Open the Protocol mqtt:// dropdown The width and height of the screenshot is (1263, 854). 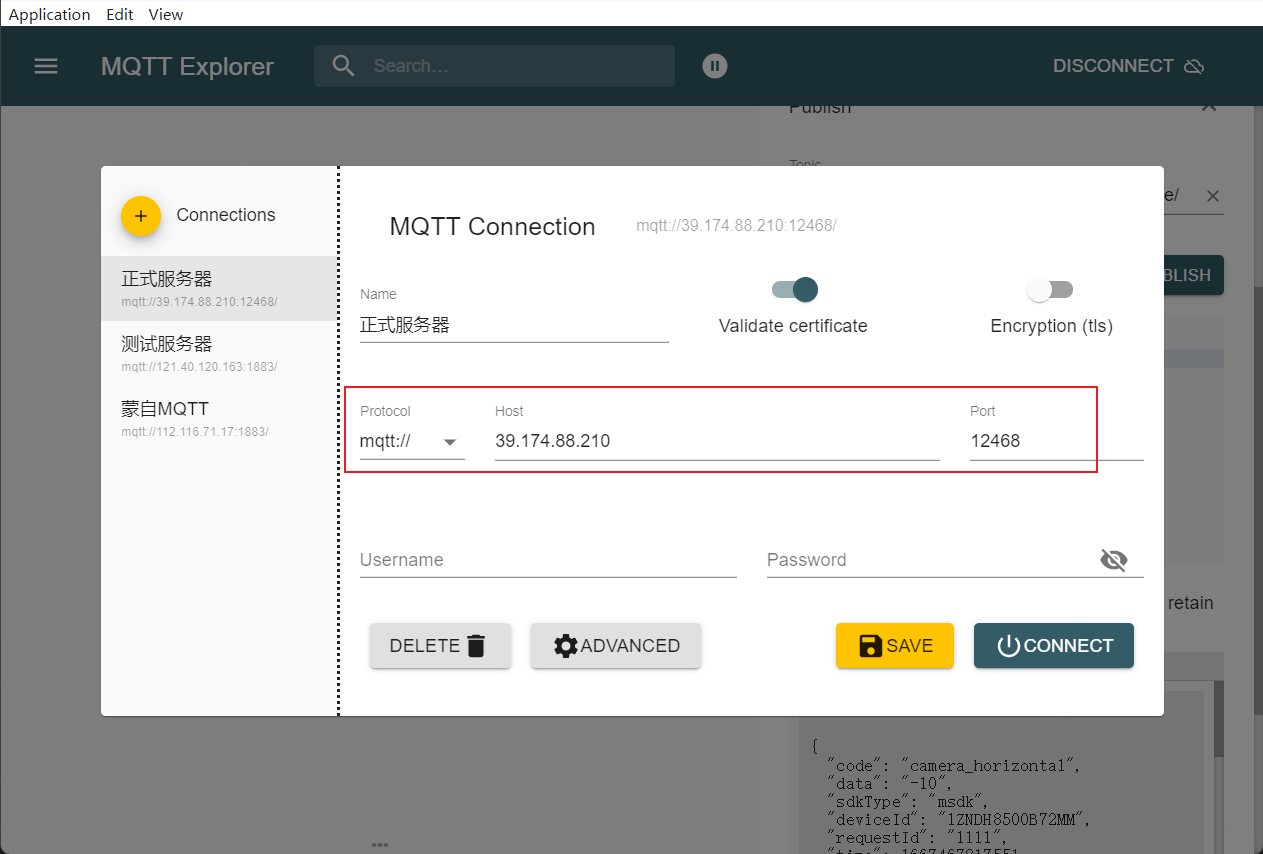click(412, 441)
